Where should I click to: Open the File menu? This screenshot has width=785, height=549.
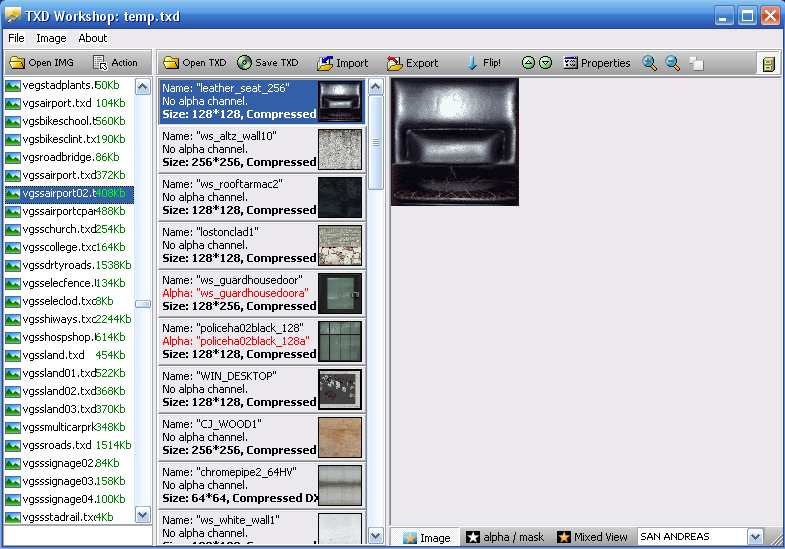(x=16, y=38)
